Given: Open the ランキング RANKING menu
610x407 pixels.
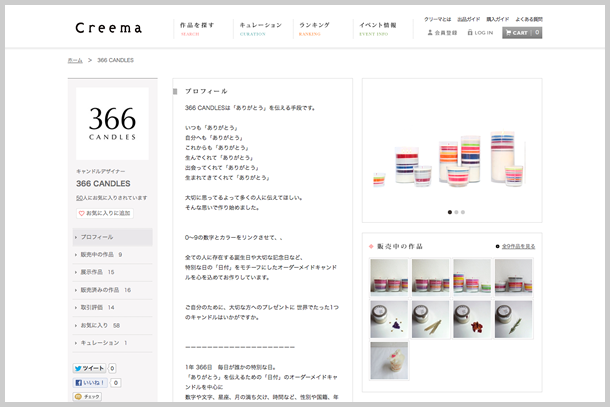Looking at the screenshot, I should tap(314, 29).
